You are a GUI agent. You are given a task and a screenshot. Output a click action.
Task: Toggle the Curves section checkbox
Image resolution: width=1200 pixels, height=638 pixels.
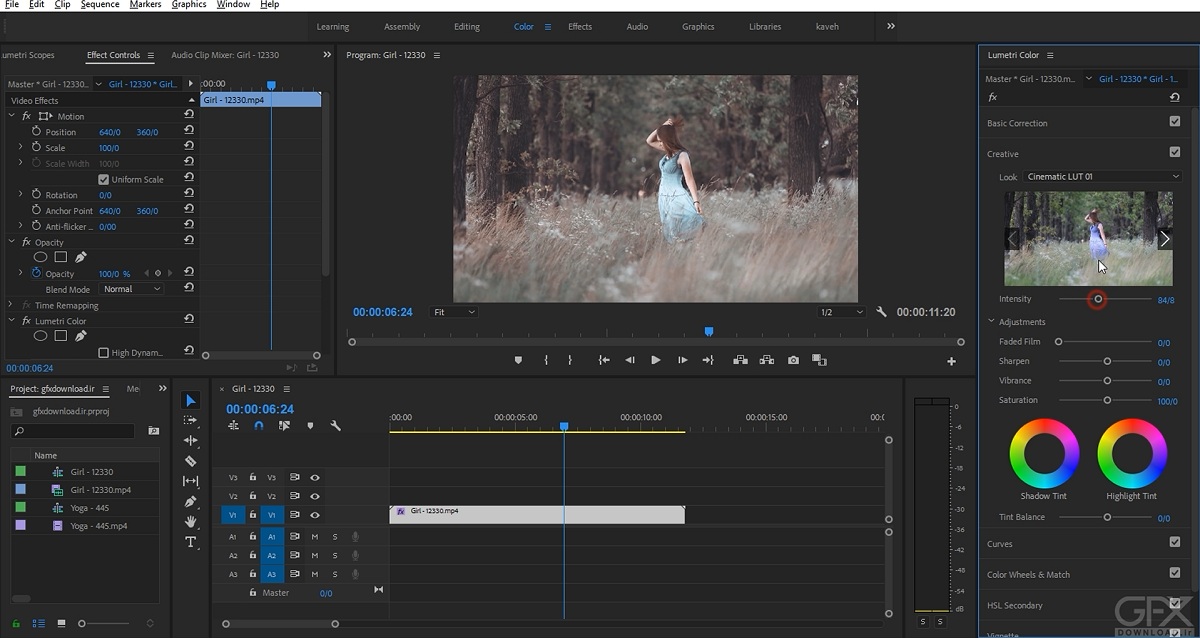tap(1174, 543)
